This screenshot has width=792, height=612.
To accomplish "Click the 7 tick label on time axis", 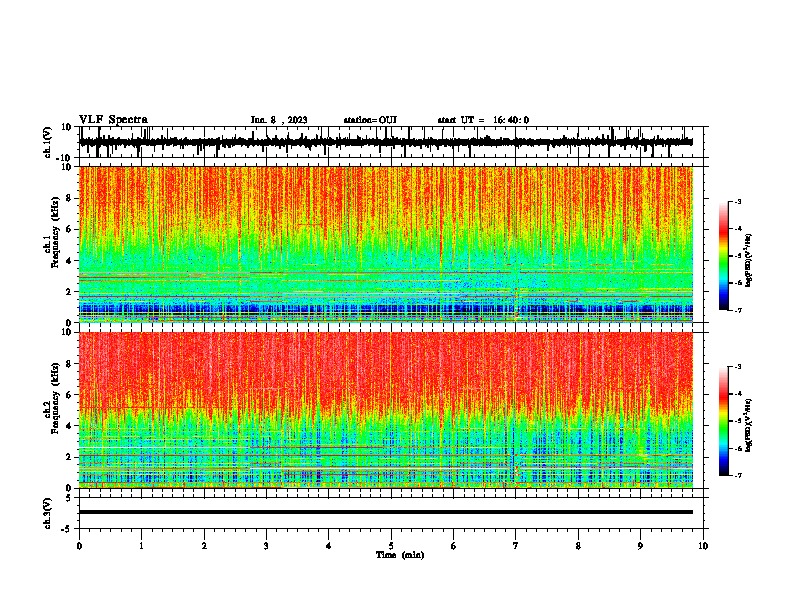I will tap(516, 546).
